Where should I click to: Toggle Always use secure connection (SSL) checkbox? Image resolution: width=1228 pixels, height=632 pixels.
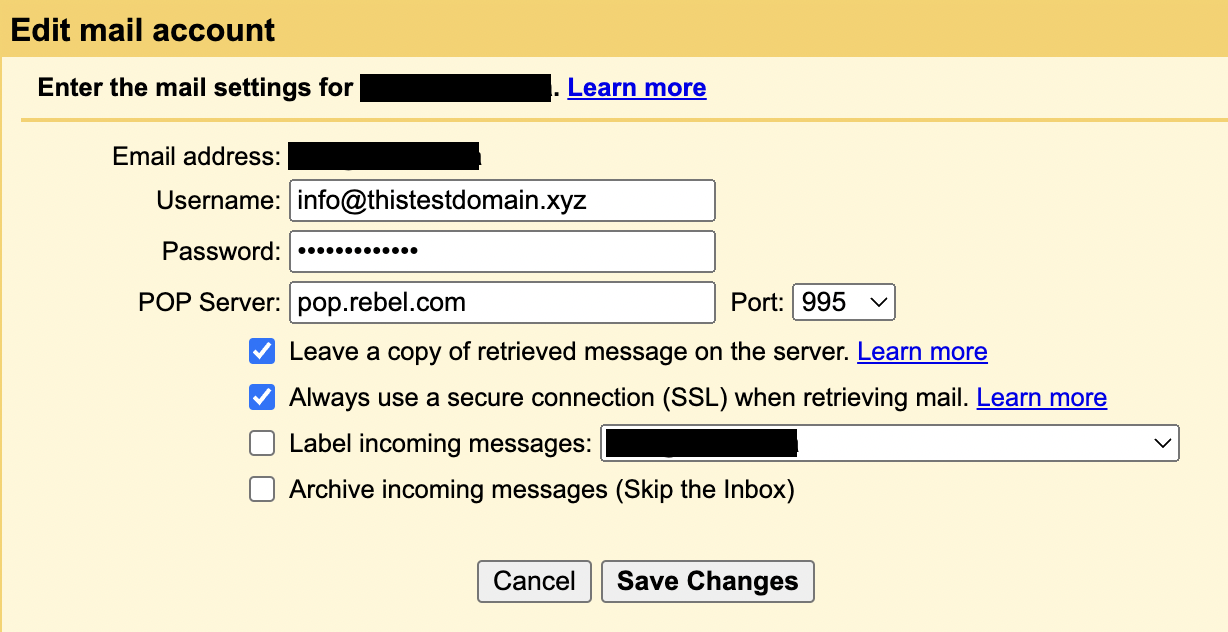pos(262,397)
